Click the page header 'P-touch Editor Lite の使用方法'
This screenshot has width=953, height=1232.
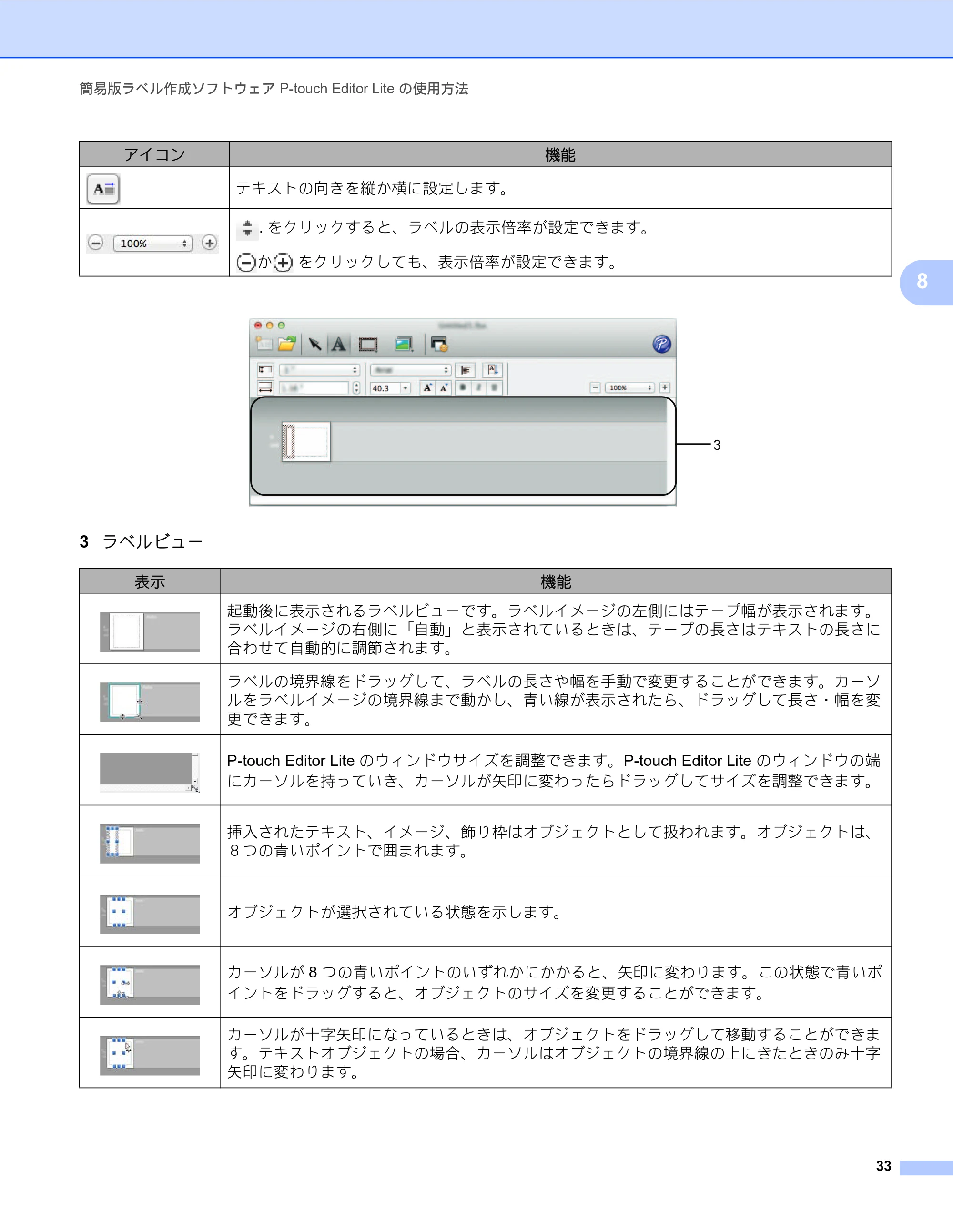click(374, 89)
